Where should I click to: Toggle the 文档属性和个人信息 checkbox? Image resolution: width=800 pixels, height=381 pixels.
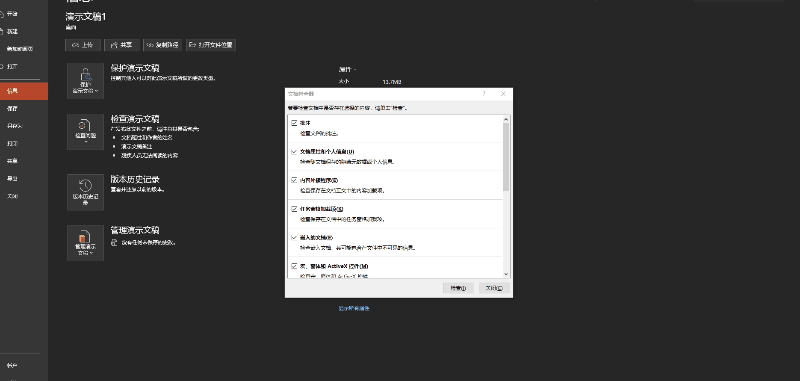(x=294, y=151)
